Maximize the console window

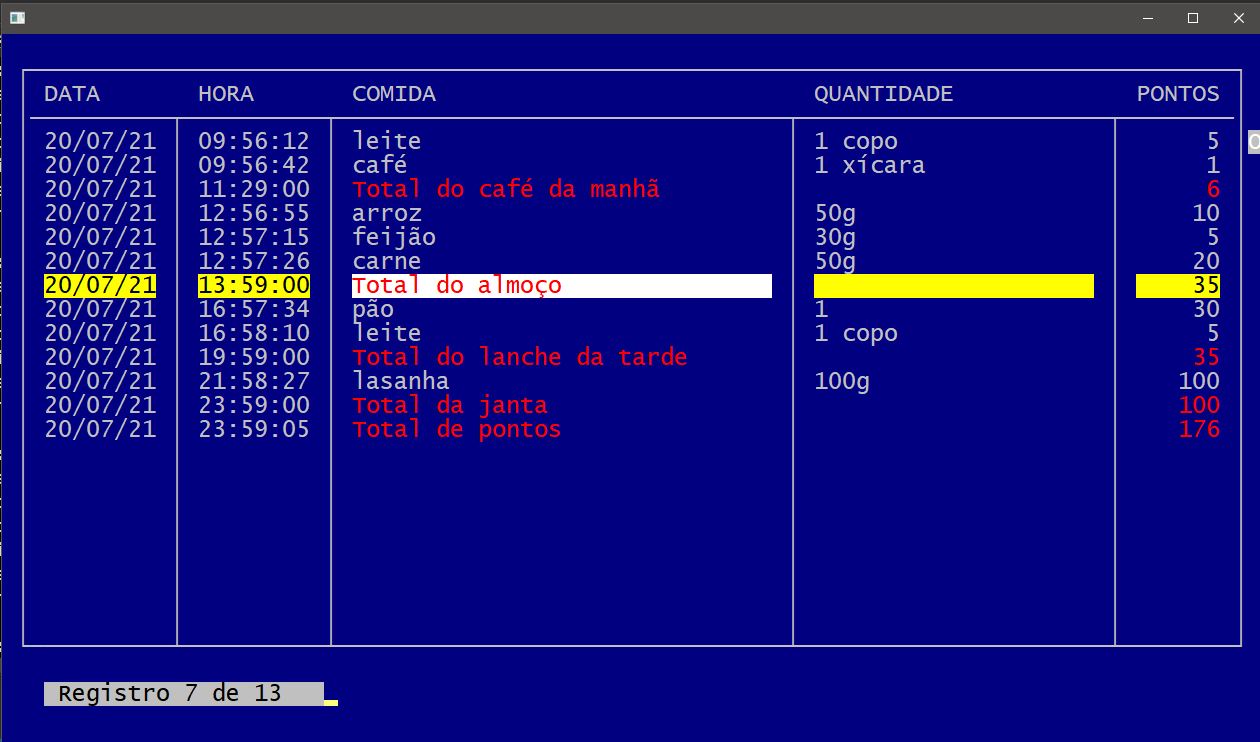click(x=1193, y=17)
